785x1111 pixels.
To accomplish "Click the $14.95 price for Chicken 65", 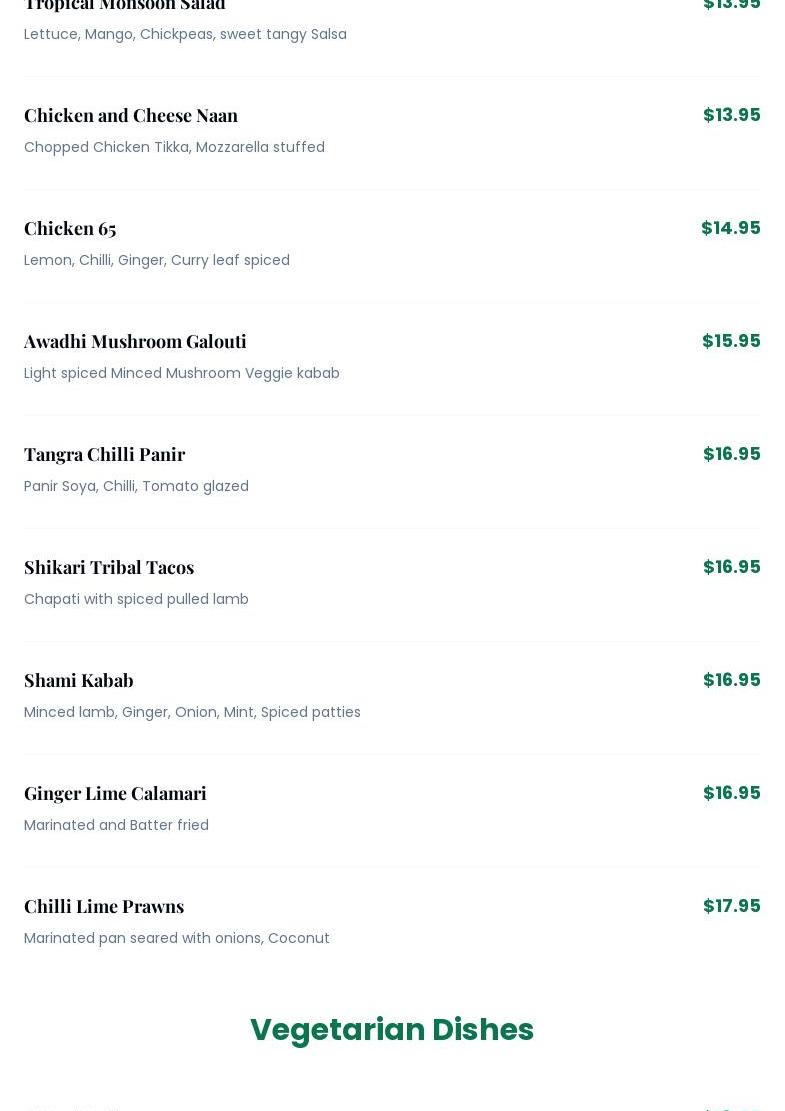I will (x=730, y=227).
